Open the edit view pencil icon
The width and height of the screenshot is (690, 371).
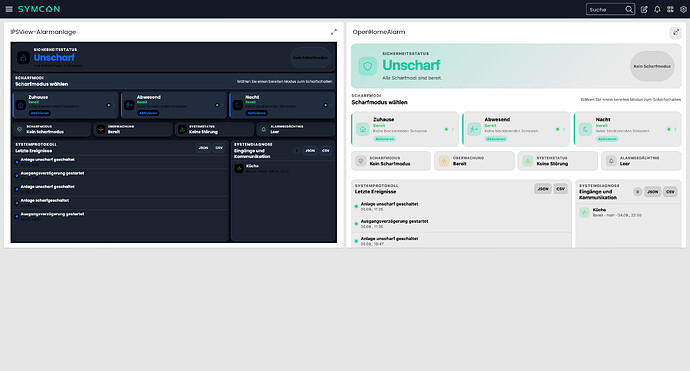click(x=644, y=9)
